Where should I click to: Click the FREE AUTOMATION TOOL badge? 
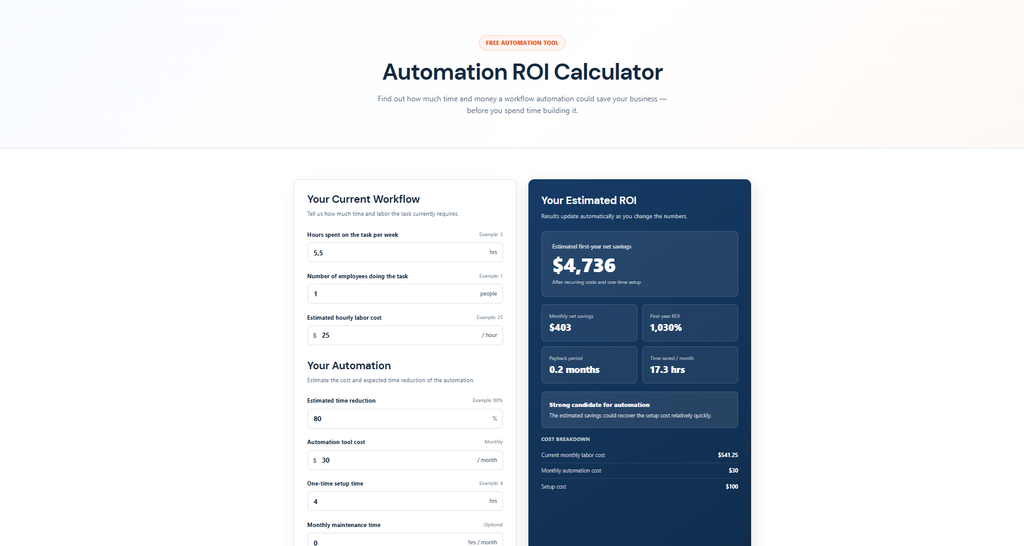pyautogui.click(x=522, y=43)
